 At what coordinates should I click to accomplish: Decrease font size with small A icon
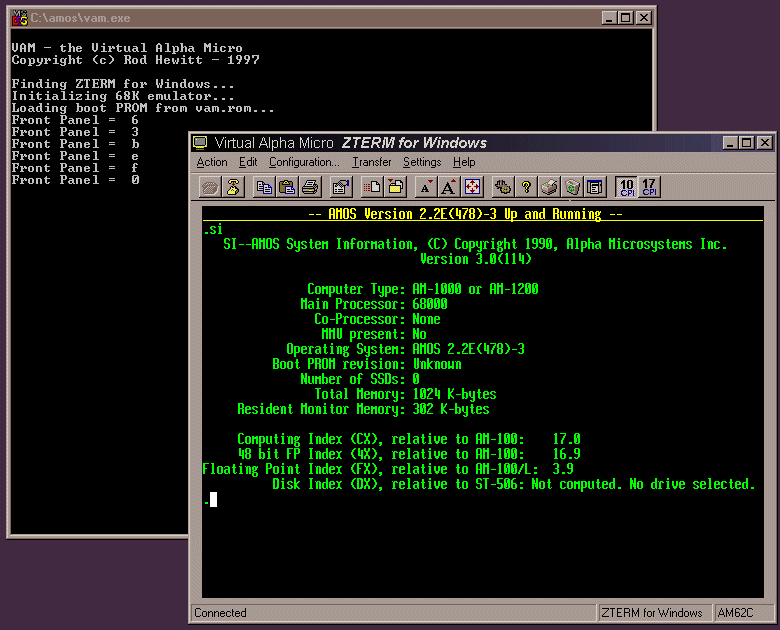coord(426,186)
